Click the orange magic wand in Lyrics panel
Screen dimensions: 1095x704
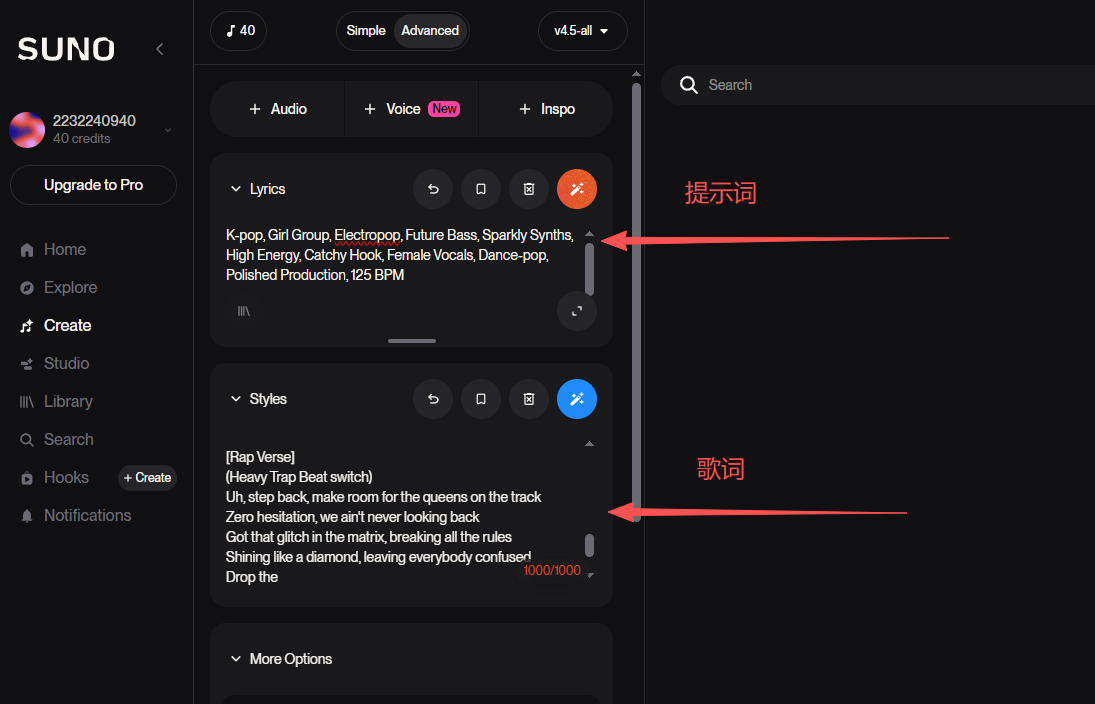coord(576,189)
